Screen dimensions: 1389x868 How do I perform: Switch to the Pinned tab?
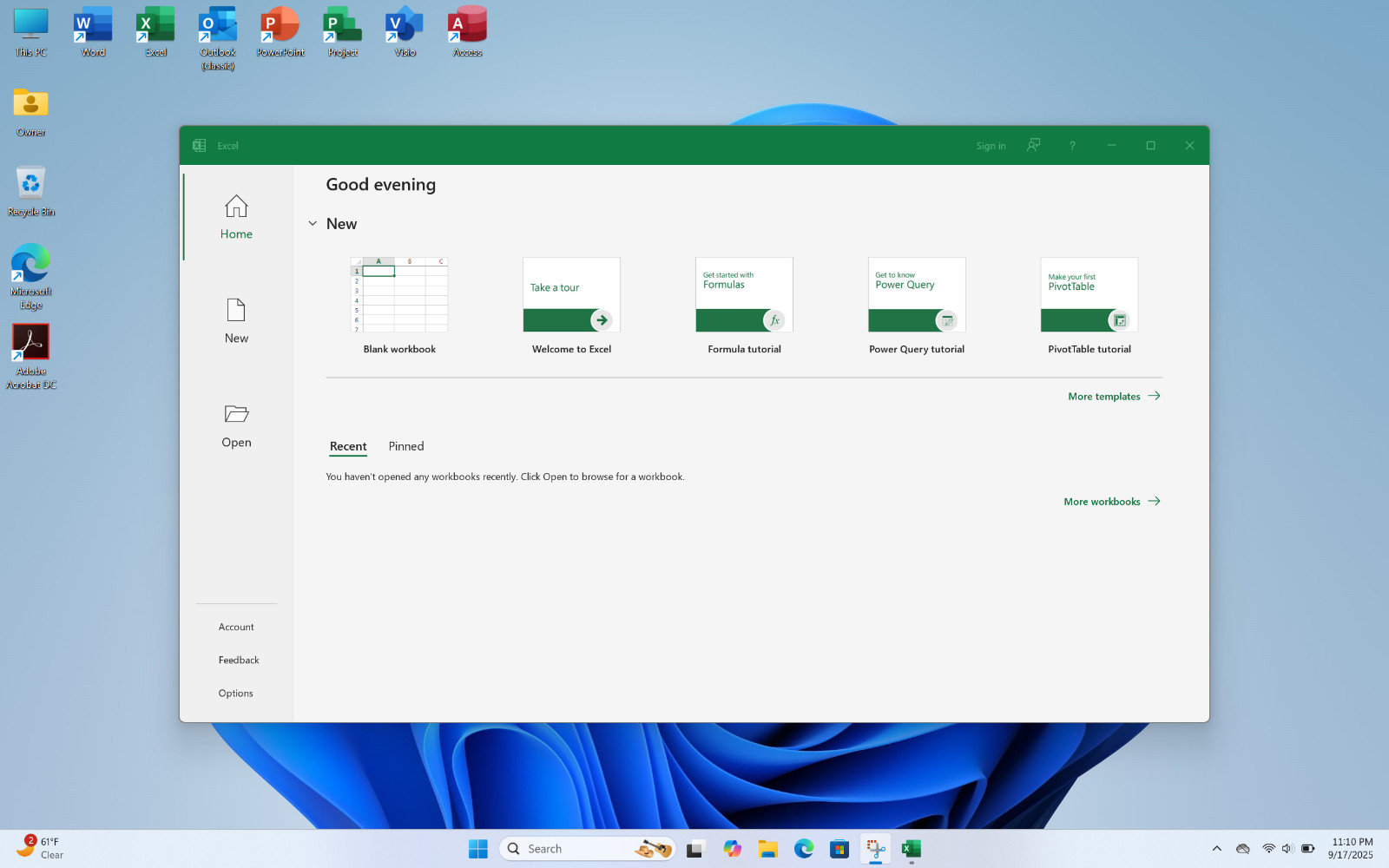tap(406, 446)
